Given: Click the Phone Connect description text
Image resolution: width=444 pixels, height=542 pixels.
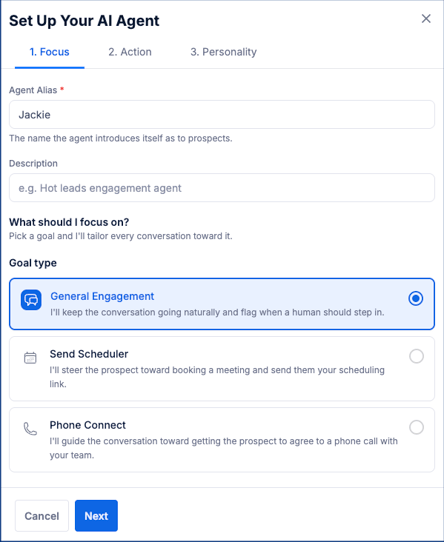Looking at the screenshot, I should click(223, 448).
